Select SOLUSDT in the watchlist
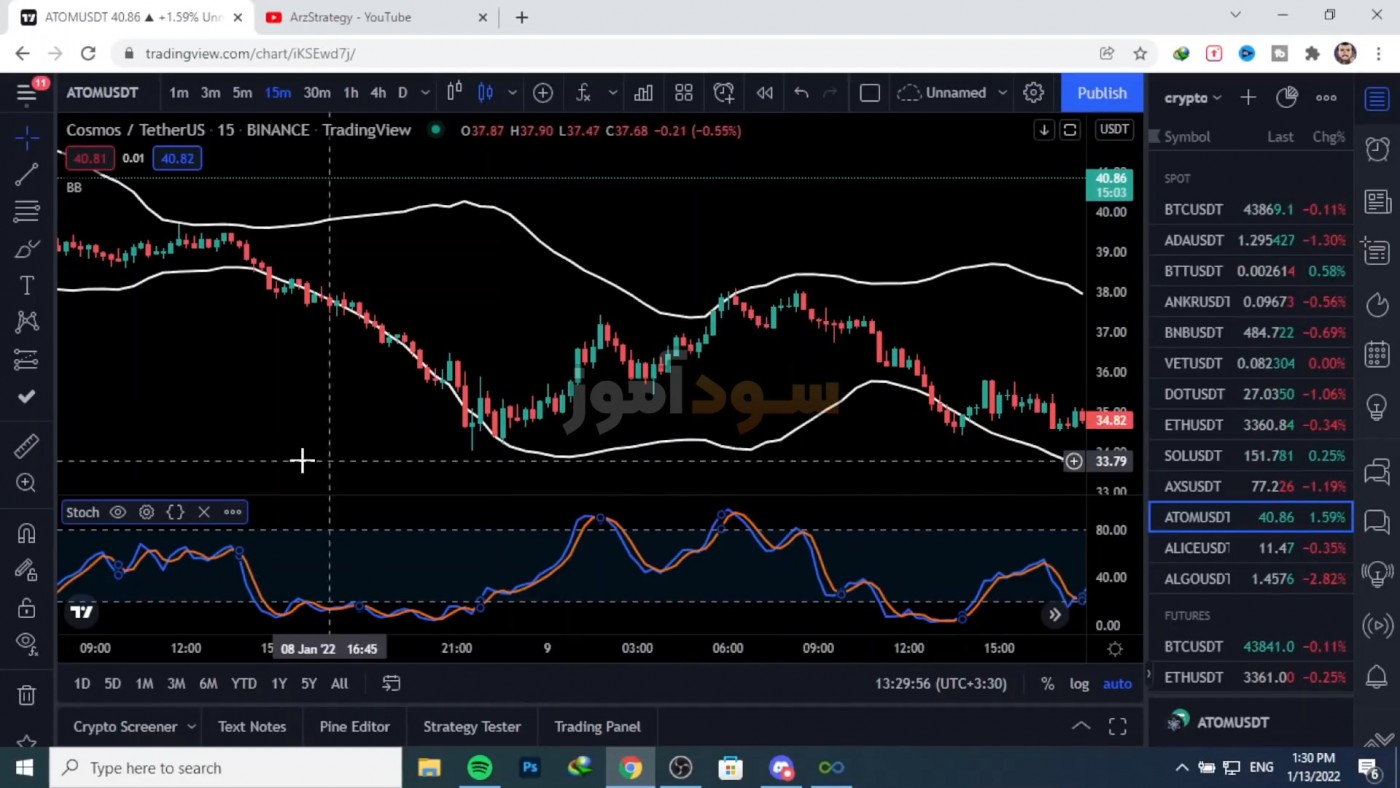This screenshot has width=1400, height=788. pos(1250,456)
